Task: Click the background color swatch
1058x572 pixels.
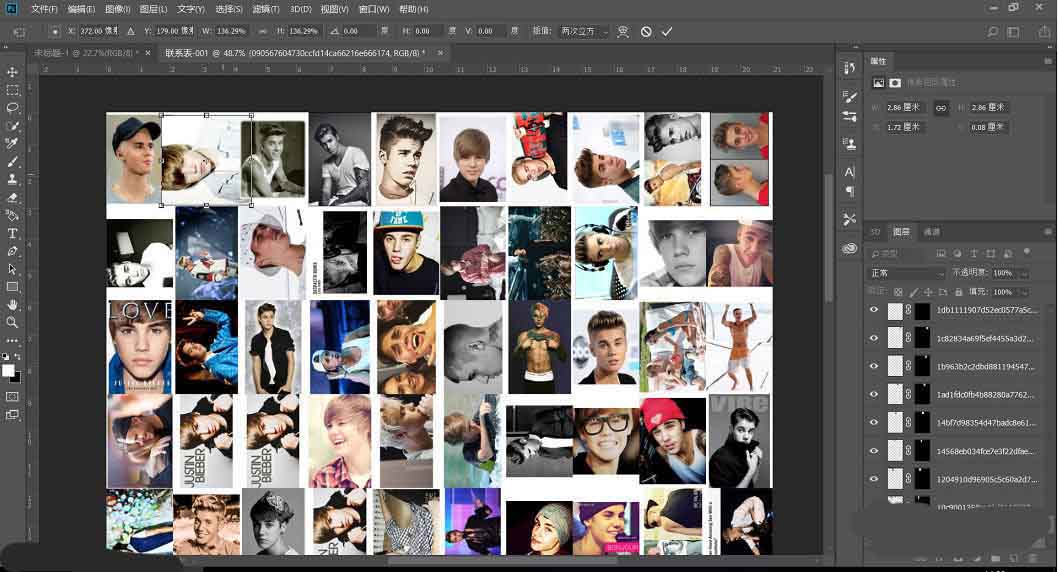Action: [x=16, y=378]
